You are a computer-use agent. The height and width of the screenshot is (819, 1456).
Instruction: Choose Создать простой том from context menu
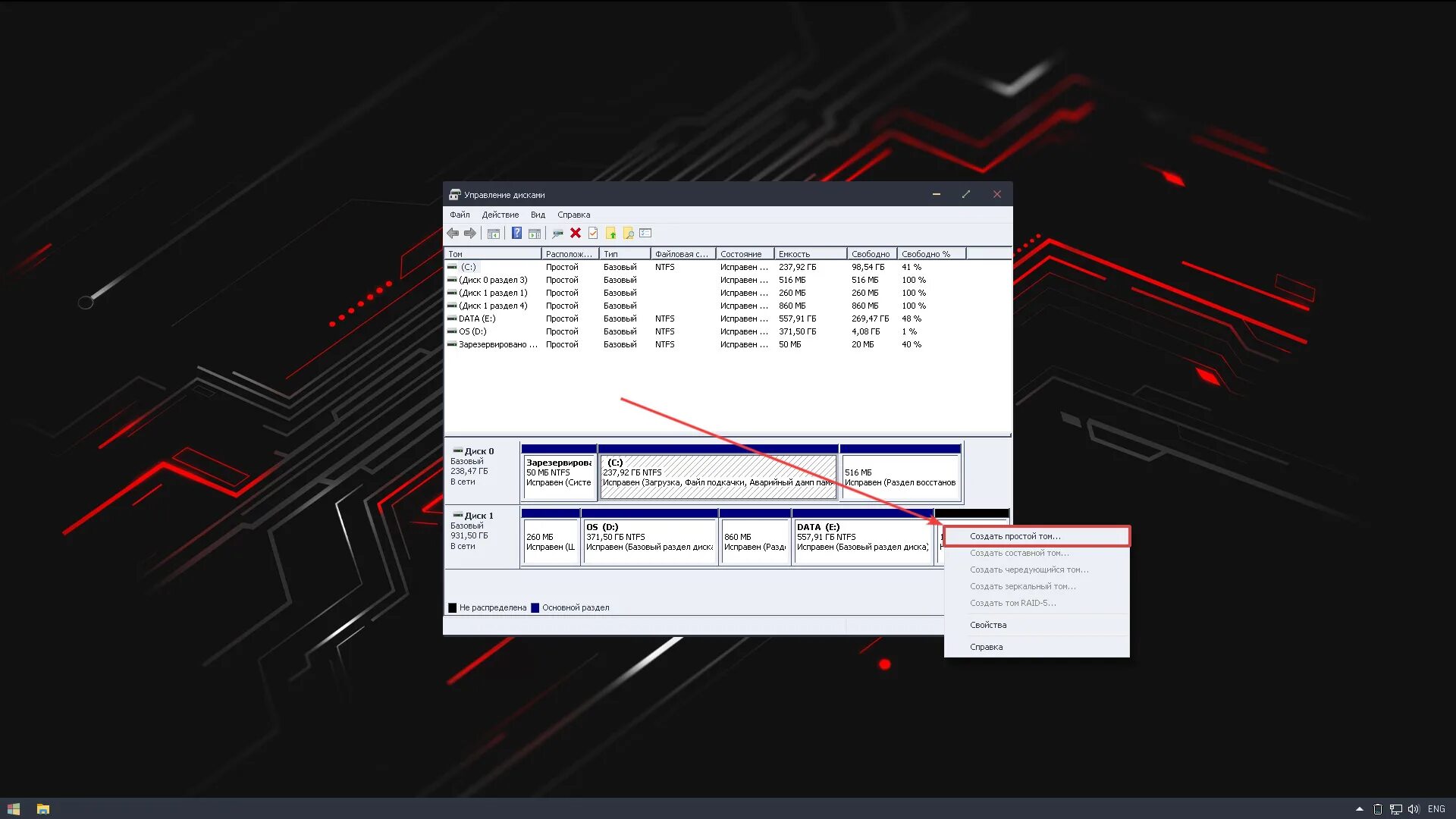click(1015, 536)
